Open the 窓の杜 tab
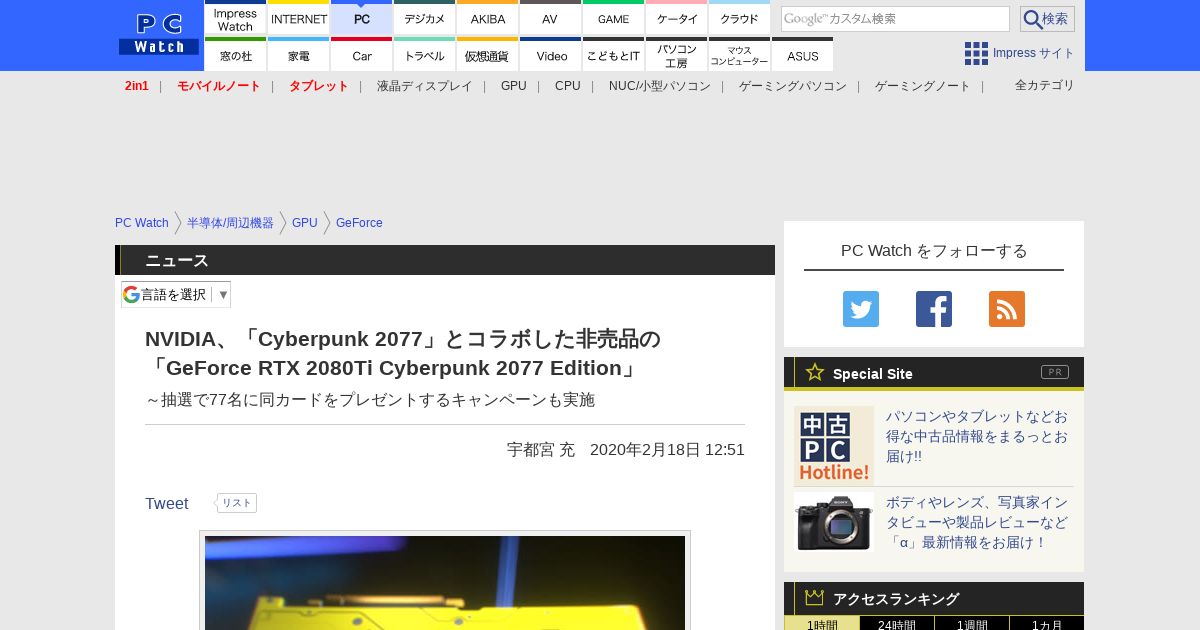The height and width of the screenshot is (630, 1200). click(x=235, y=55)
